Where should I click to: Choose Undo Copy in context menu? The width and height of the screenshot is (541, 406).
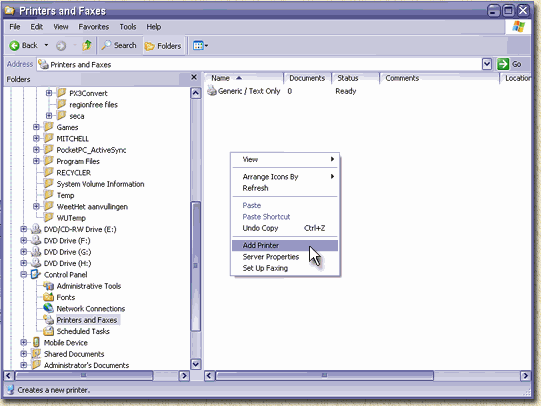(285, 228)
